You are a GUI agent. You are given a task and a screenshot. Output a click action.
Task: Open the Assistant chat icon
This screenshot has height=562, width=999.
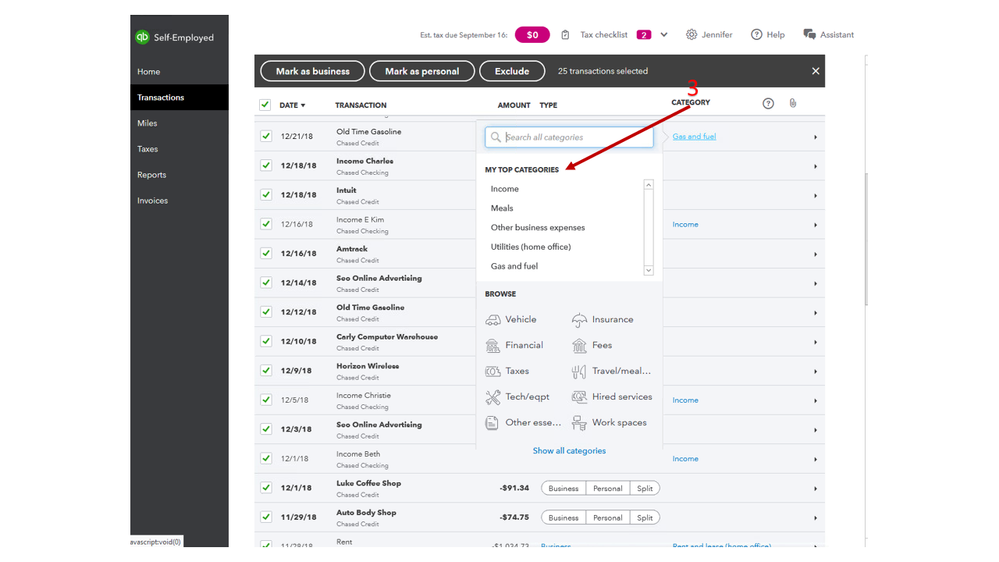(809, 35)
